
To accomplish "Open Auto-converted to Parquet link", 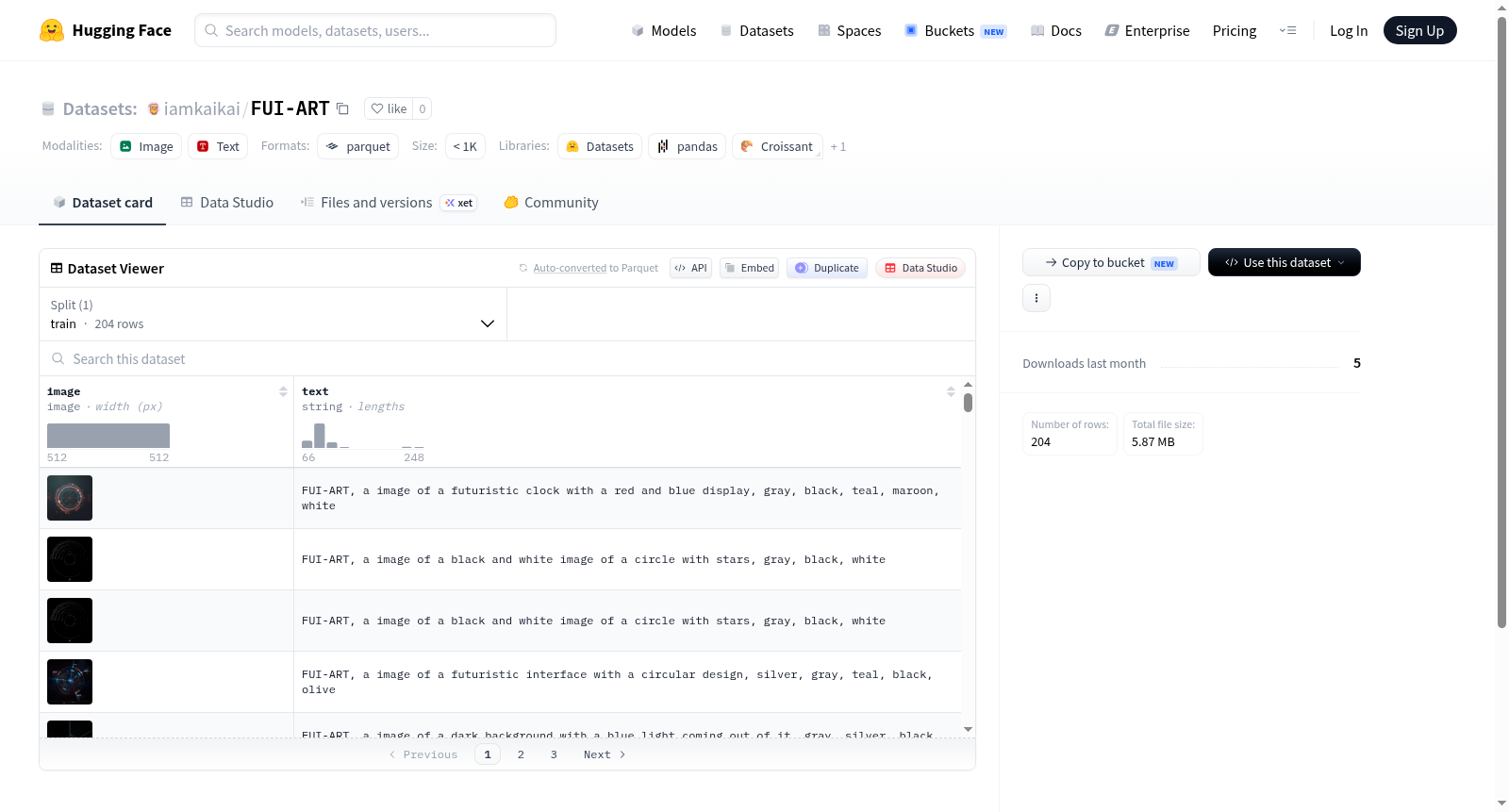I will [x=570, y=268].
